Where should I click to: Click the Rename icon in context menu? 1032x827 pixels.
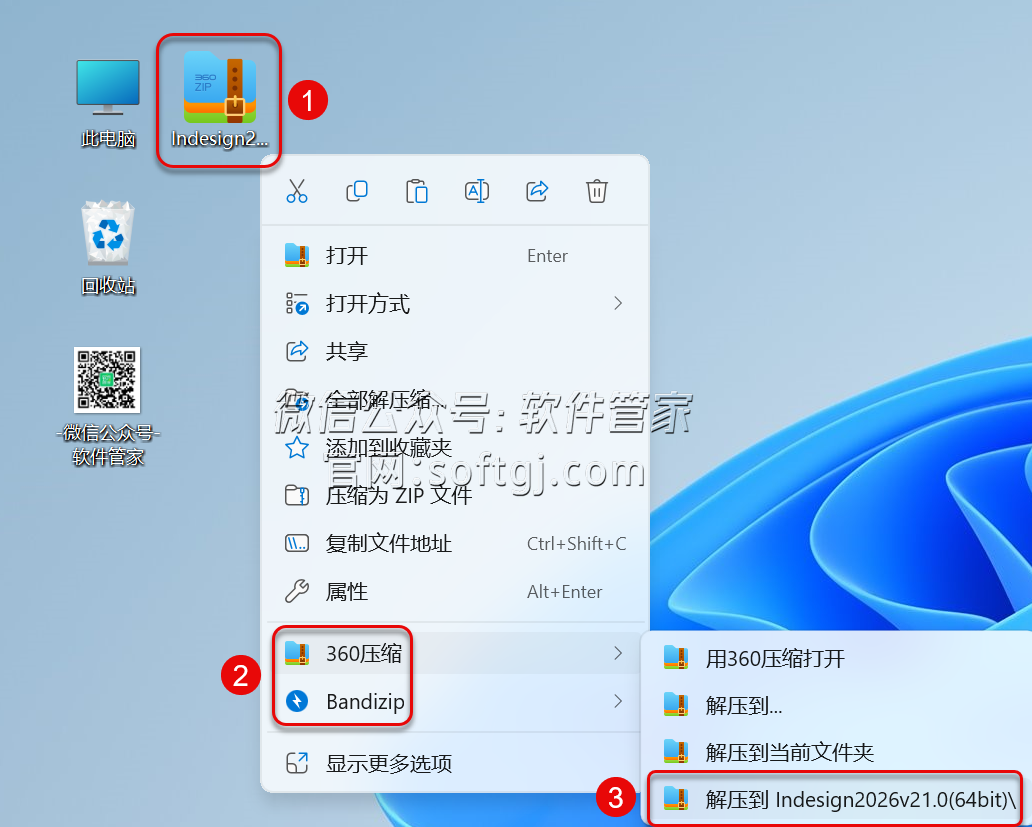tap(477, 191)
